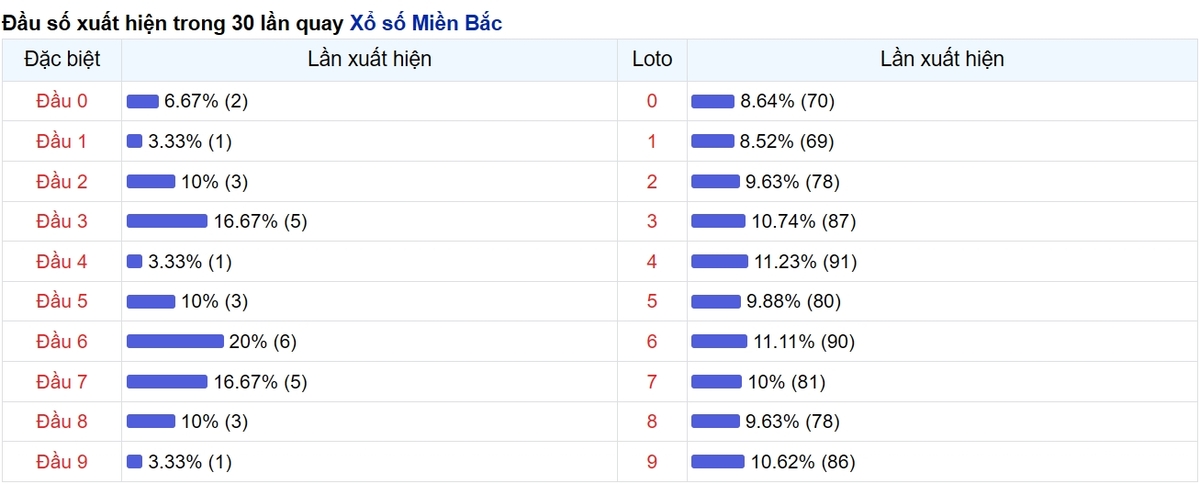
Task: Click the 8.52% (69) value text
Action: point(787,141)
